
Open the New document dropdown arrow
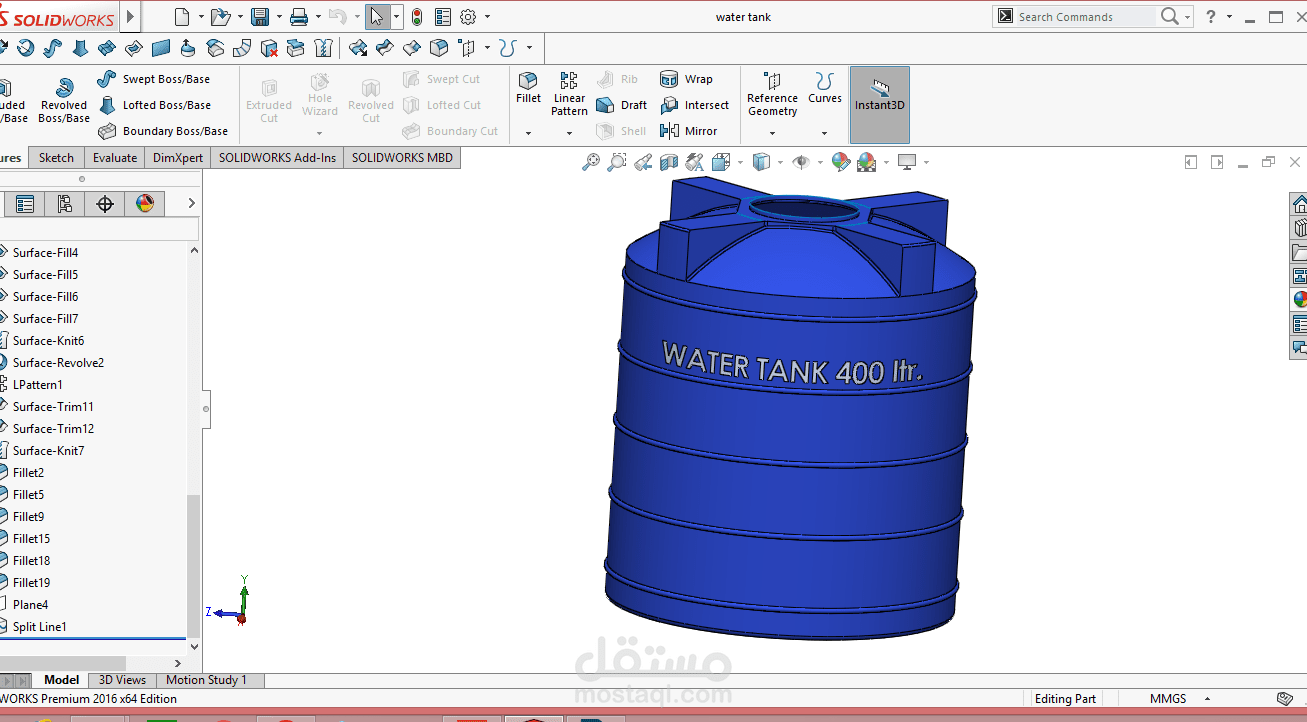point(200,17)
